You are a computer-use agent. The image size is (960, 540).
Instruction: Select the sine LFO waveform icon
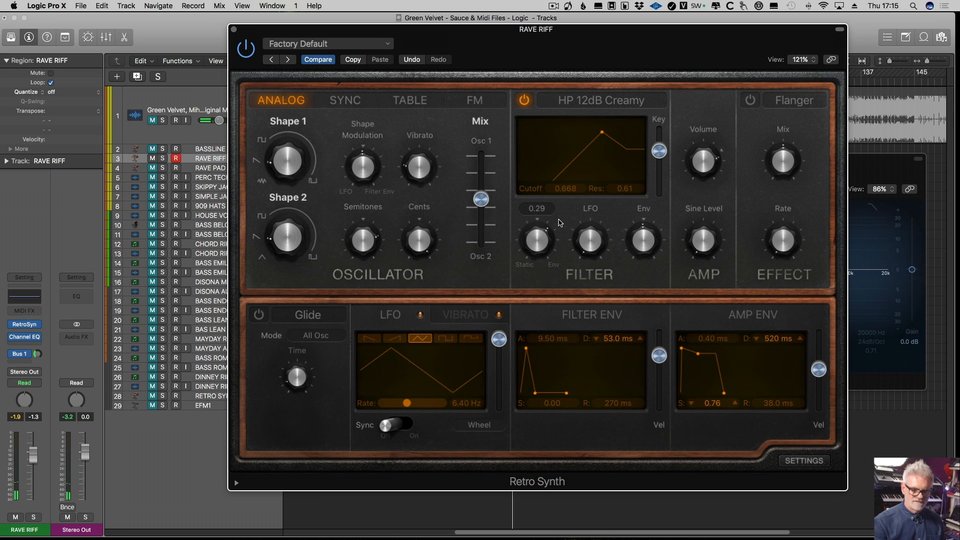pyautogui.click(x=420, y=338)
